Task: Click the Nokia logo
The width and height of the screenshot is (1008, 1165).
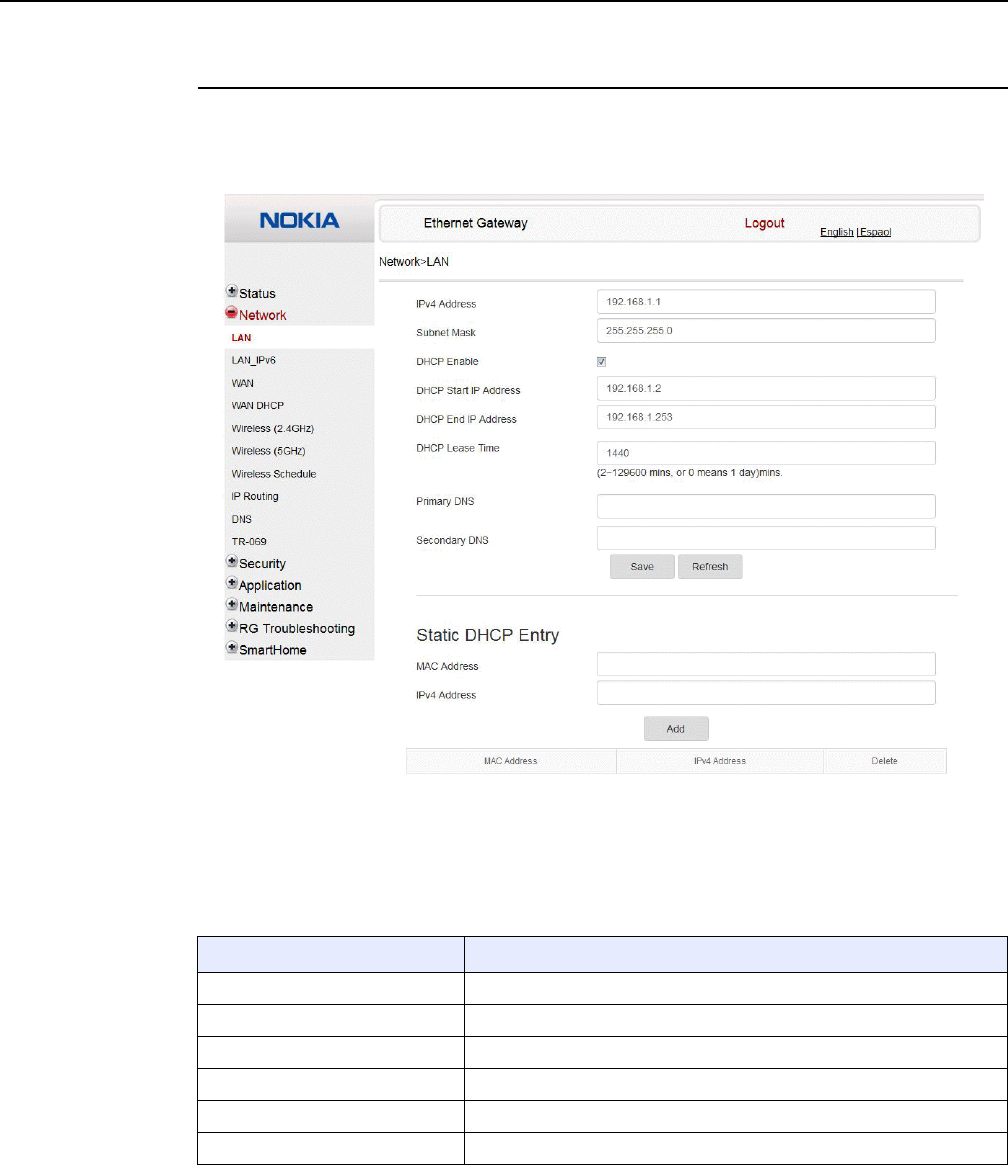Action: [299, 220]
